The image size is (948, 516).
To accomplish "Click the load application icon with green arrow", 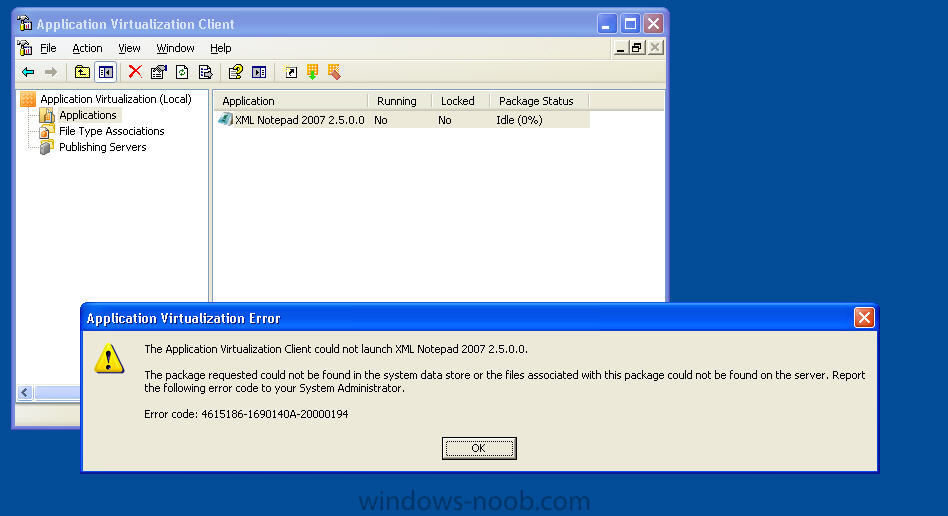I will click(x=313, y=72).
